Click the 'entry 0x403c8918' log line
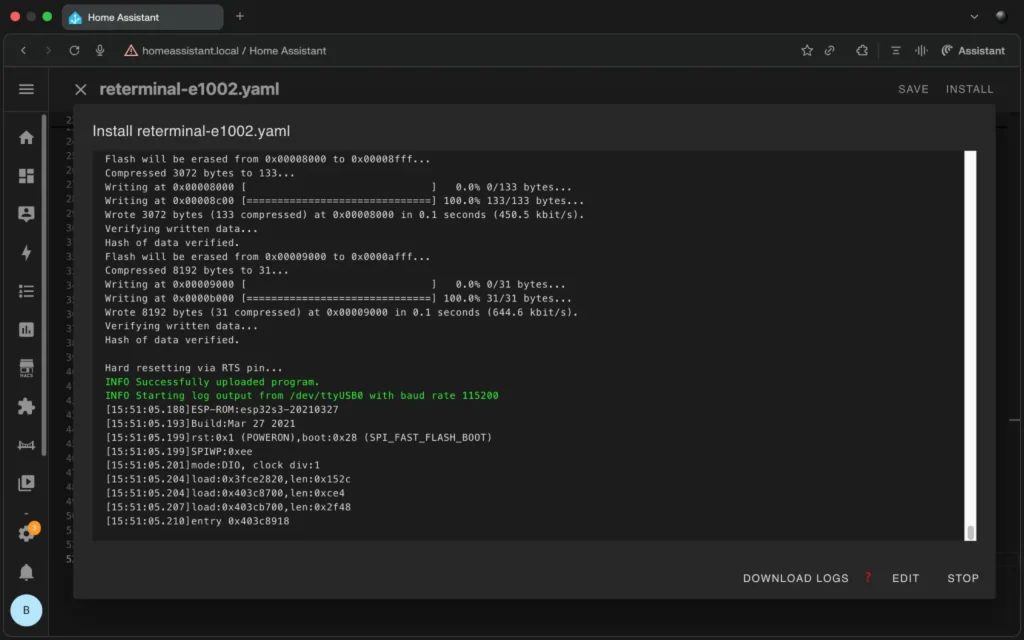This screenshot has height=640, width=1024. point(197,521)
